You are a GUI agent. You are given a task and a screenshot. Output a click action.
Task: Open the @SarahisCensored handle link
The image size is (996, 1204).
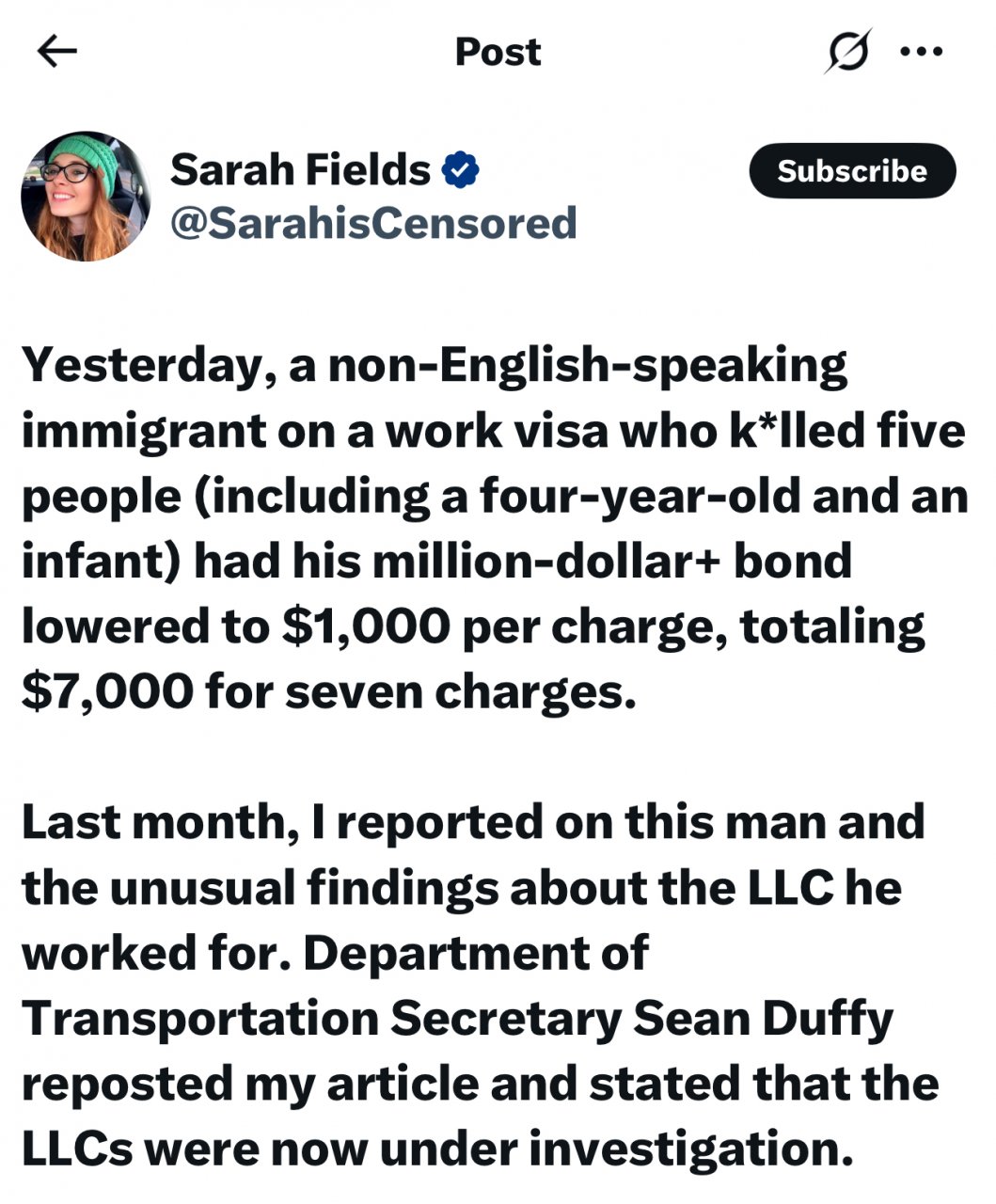point(372,223)
